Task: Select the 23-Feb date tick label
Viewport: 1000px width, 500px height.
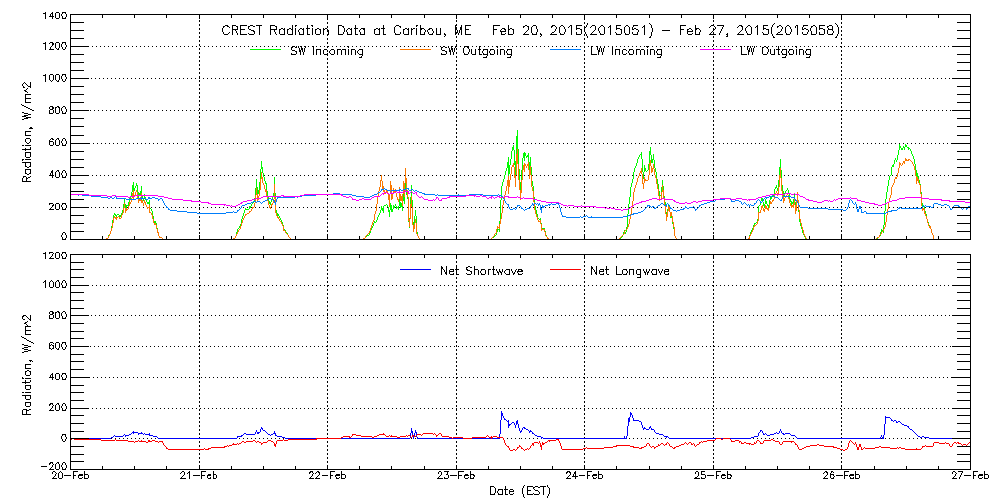Action: tap(456, 477)
